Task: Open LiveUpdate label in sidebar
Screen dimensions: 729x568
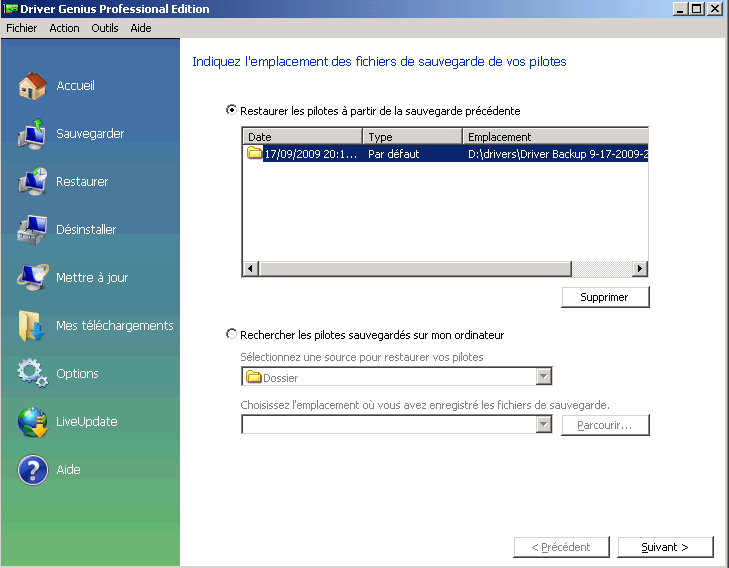Action: 86,422
